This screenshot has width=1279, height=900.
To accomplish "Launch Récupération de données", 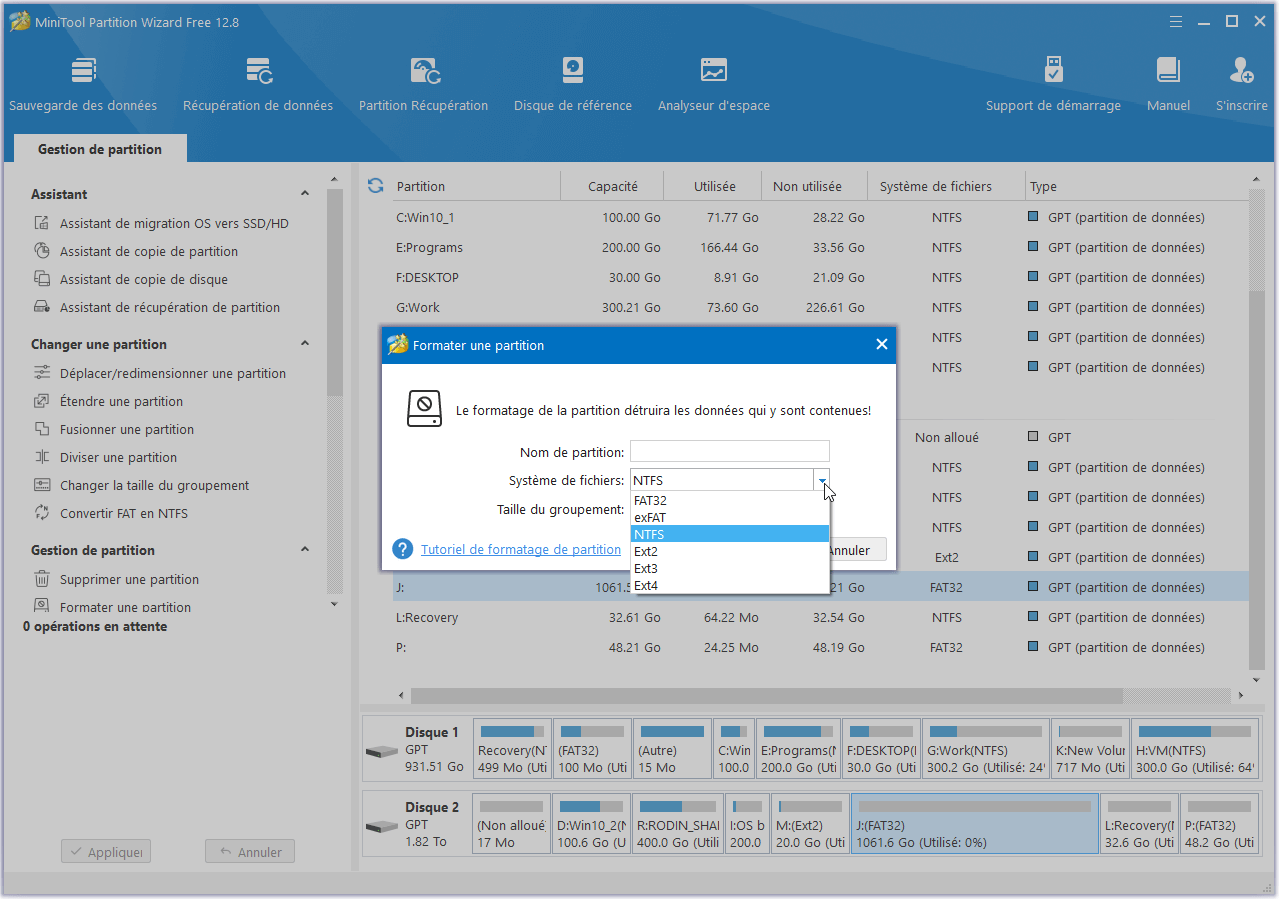I will [x=258, y=80].
